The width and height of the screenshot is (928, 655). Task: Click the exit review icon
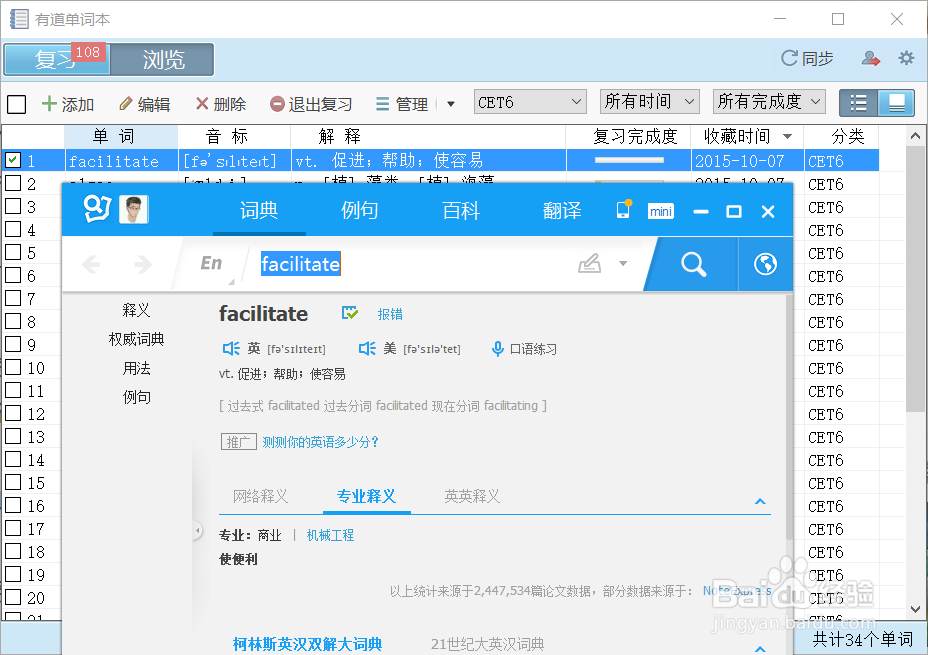coord(277,104)
